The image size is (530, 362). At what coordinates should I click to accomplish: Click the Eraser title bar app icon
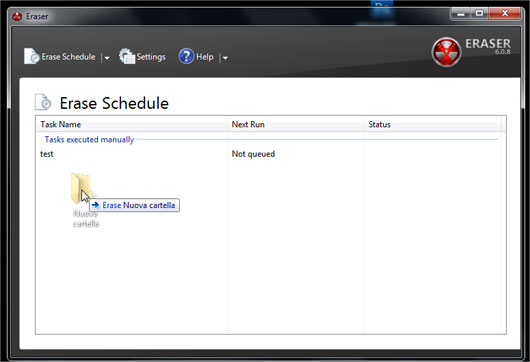click(x=17, y=16)
